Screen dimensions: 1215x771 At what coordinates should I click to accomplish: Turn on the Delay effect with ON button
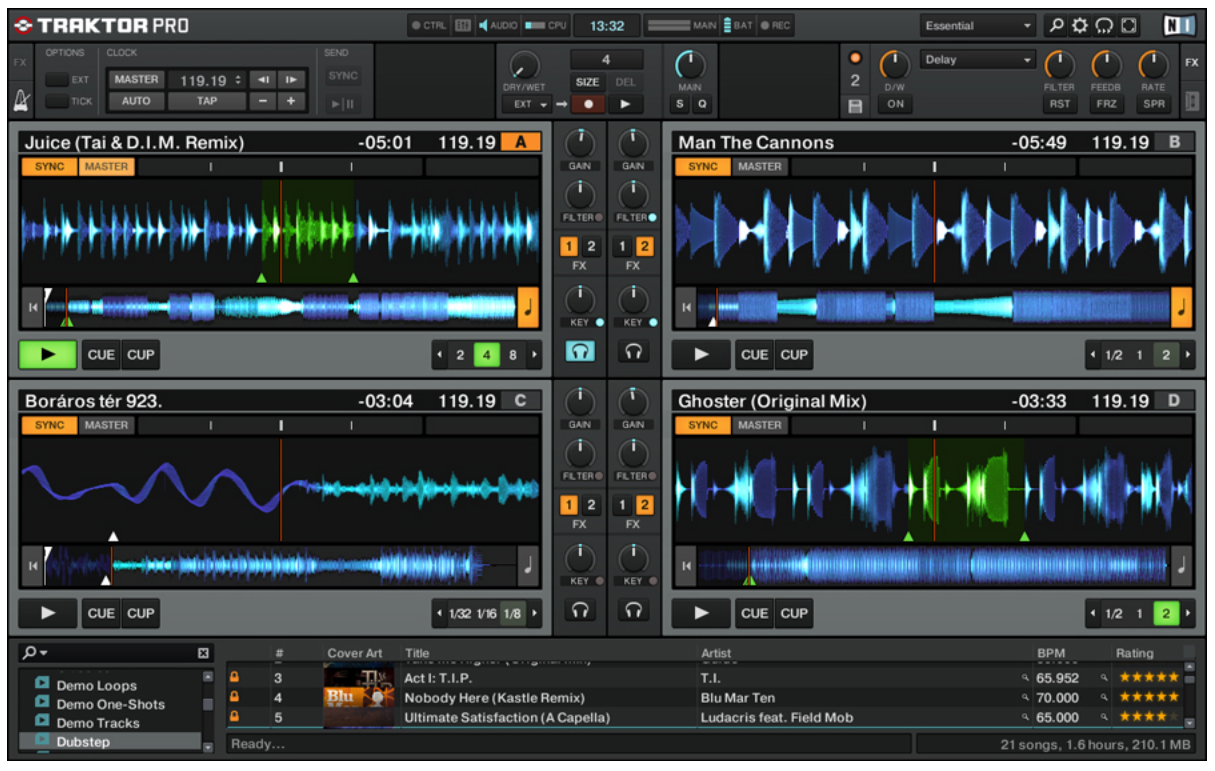[x=897, y=102]
